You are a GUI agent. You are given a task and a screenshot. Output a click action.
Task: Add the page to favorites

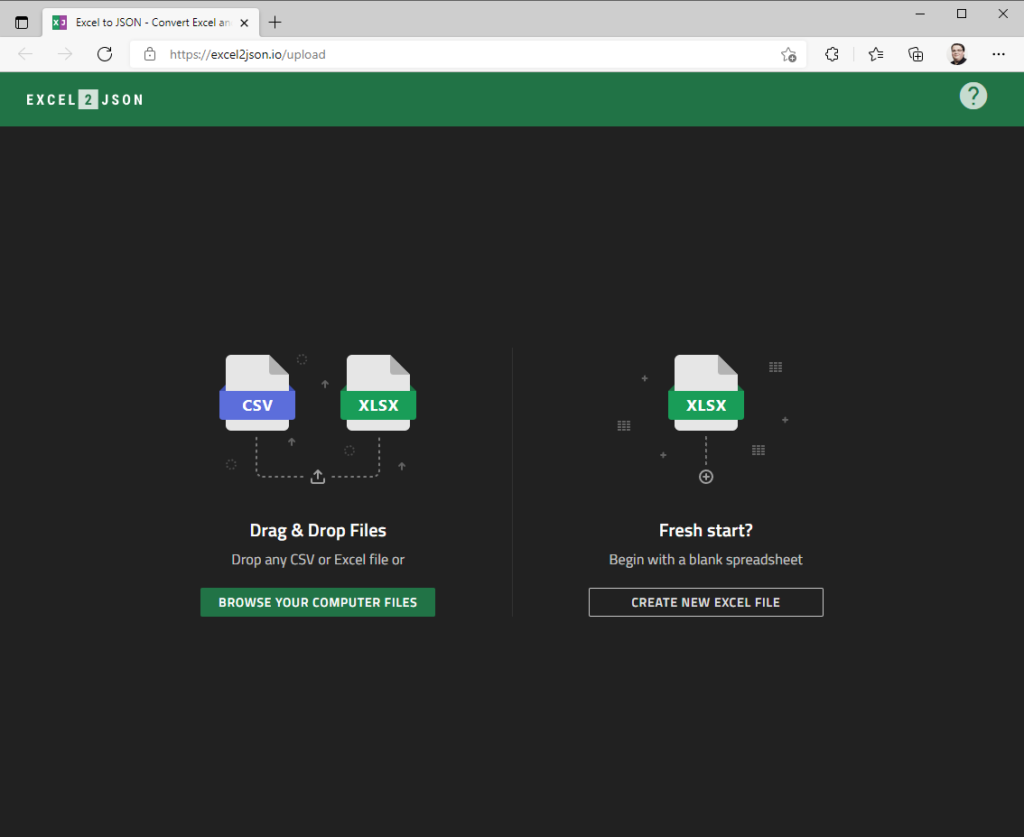tap(788, 55)
